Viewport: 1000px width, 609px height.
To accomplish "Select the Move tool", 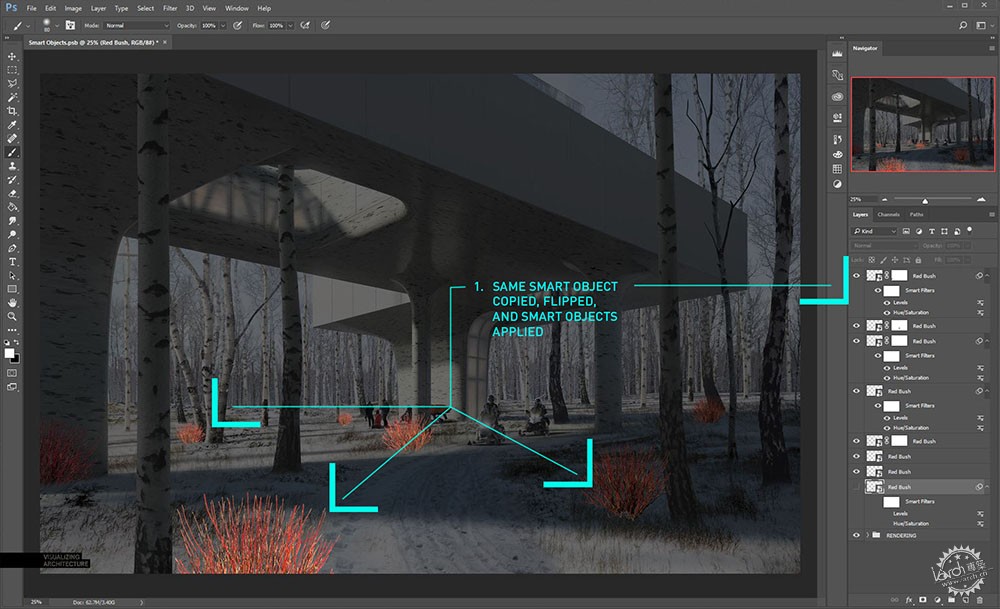I will [11, 56].
